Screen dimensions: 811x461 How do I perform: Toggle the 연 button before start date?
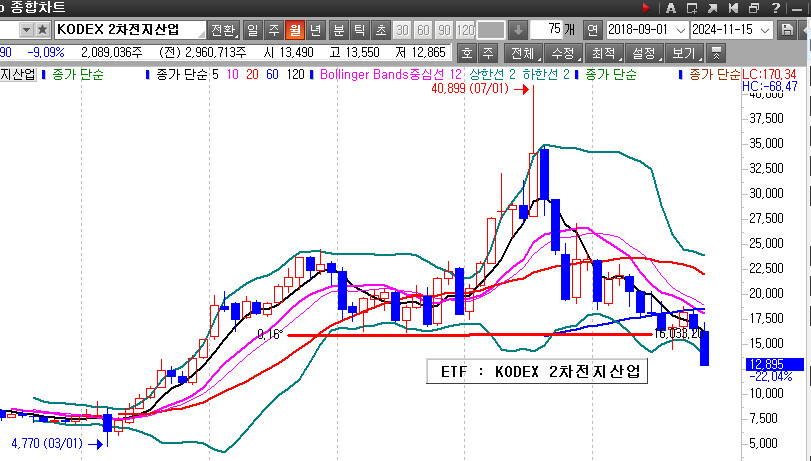click(x=592, y=29)
